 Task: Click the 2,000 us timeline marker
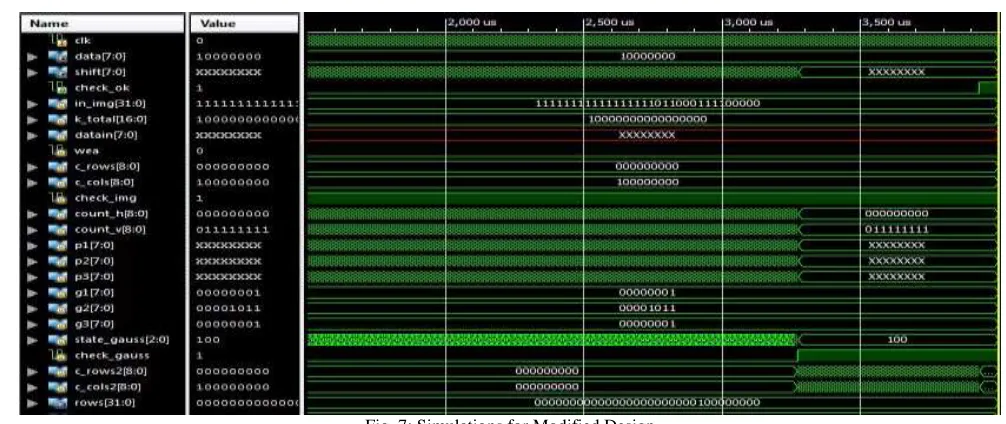click(472, 22)
